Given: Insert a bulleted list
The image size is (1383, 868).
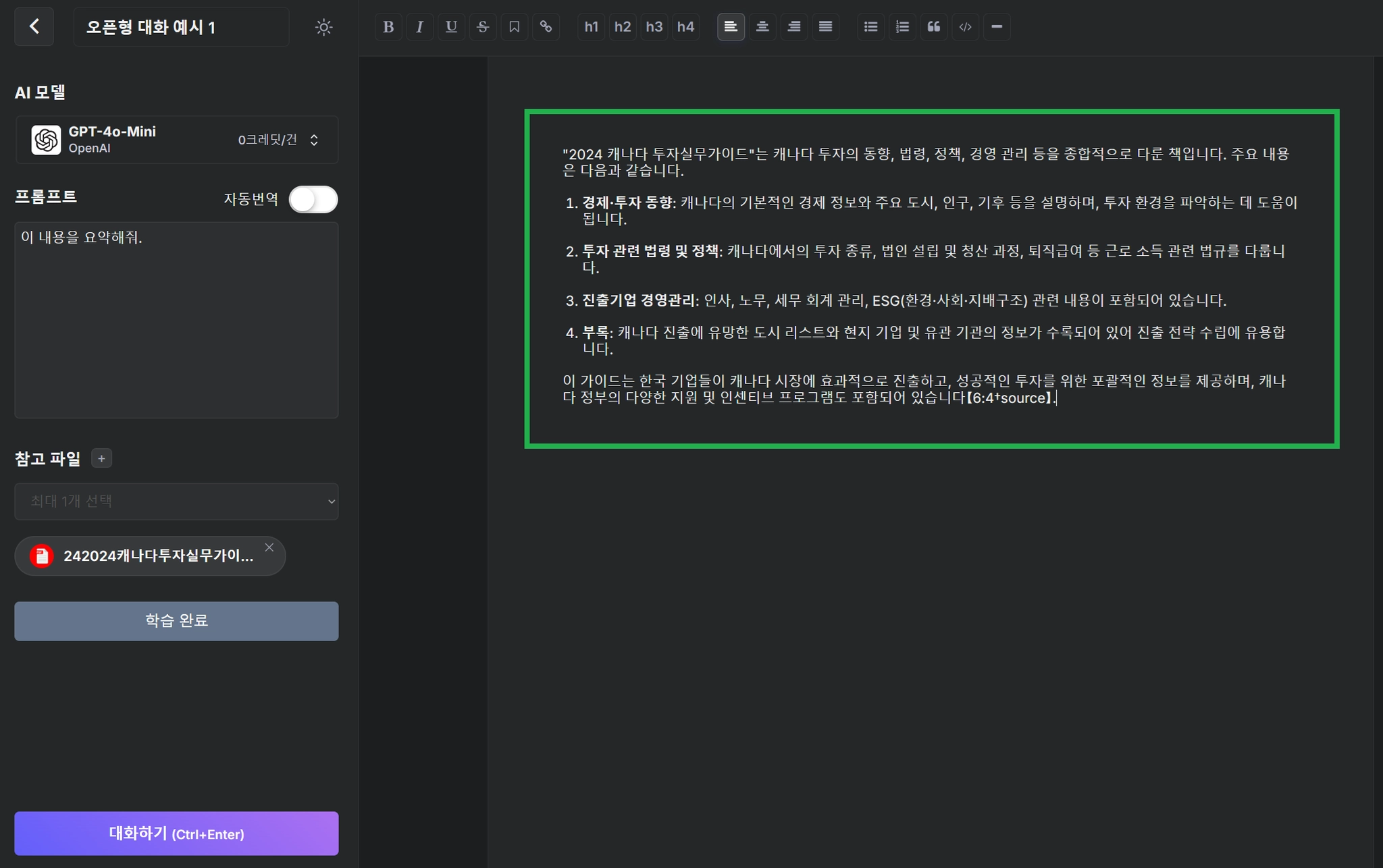Looking at the screenshot, I should (x=870, y=27).
